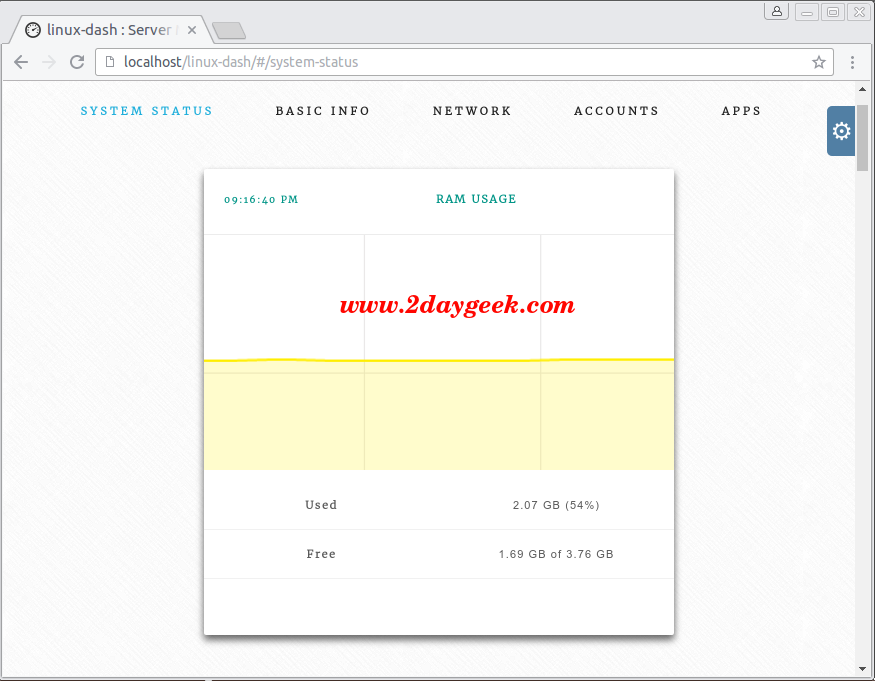Go back with the browser back arrow
The image size is (875, 681).
(21, 62)
